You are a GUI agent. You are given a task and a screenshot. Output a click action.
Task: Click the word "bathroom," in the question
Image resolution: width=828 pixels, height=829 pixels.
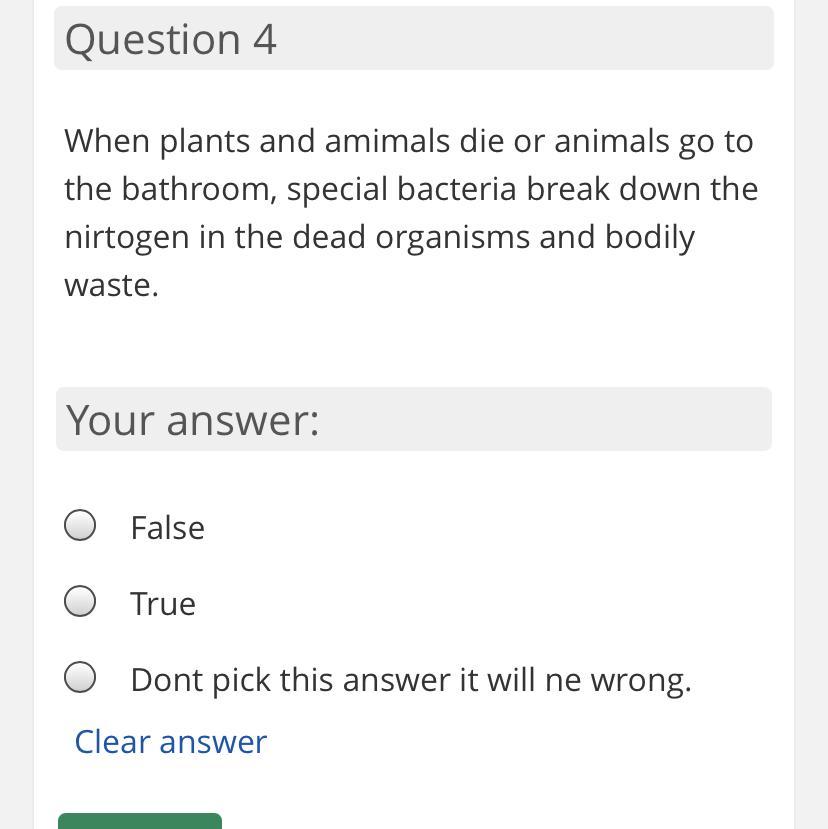[x=199, y=189]
